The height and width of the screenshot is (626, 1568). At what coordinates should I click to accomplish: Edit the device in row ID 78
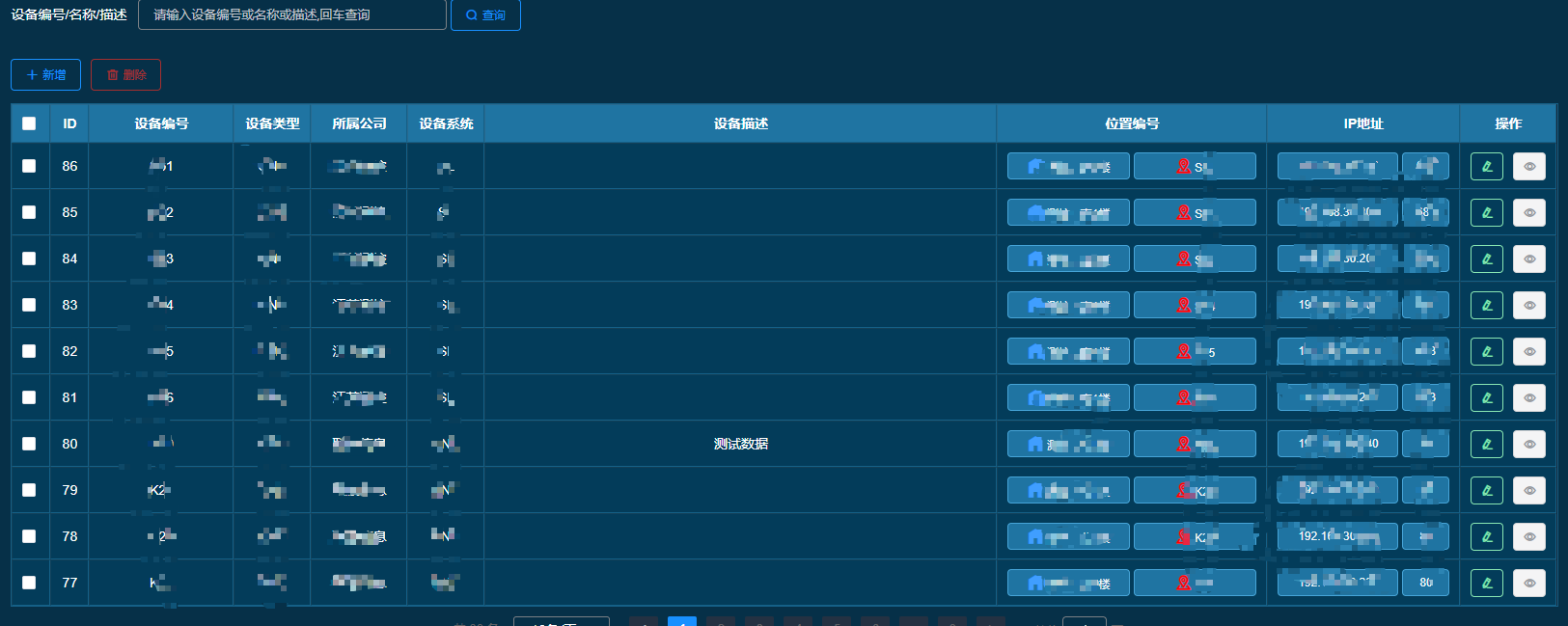click(1487, 536)
